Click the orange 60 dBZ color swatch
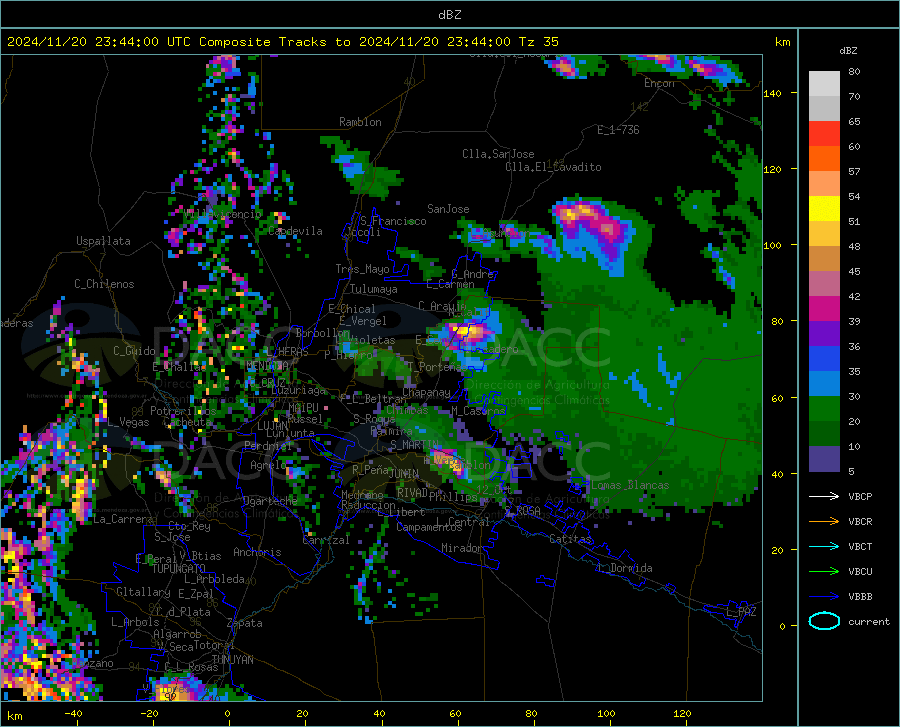This screenshot has width=900, height=727. (x=824, y=159)
